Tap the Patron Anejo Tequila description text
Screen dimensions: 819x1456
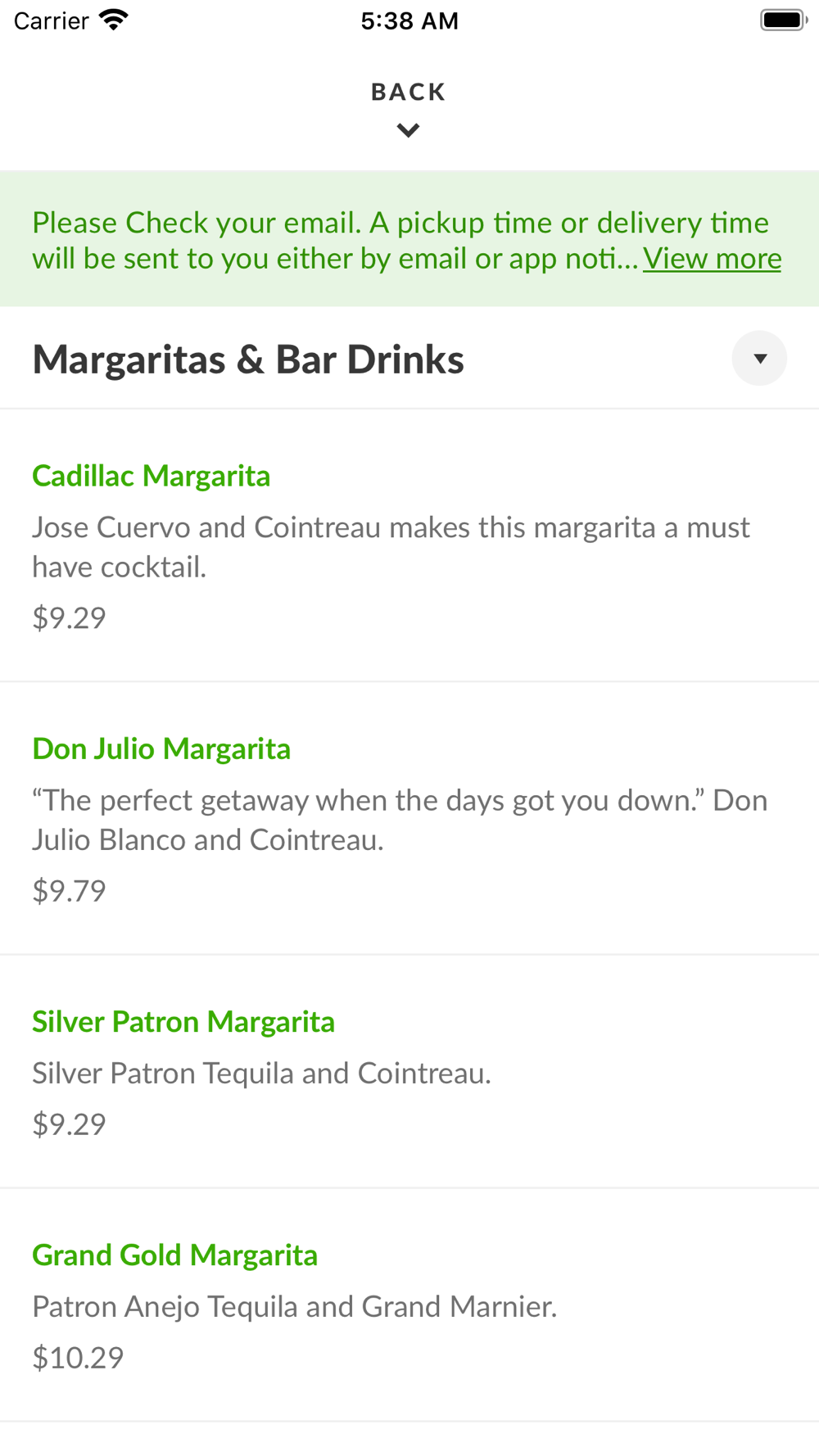pyautogui.click(x=294, y=1306)
